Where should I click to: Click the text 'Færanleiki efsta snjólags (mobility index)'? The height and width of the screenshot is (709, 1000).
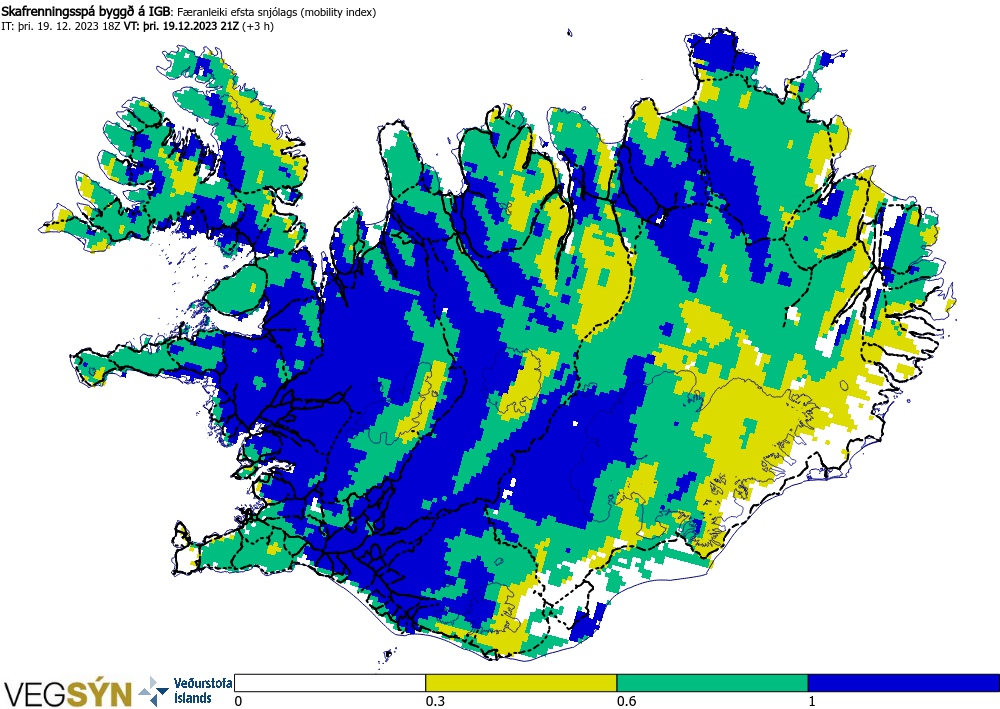pyautogui.click(x=276, y=12)
